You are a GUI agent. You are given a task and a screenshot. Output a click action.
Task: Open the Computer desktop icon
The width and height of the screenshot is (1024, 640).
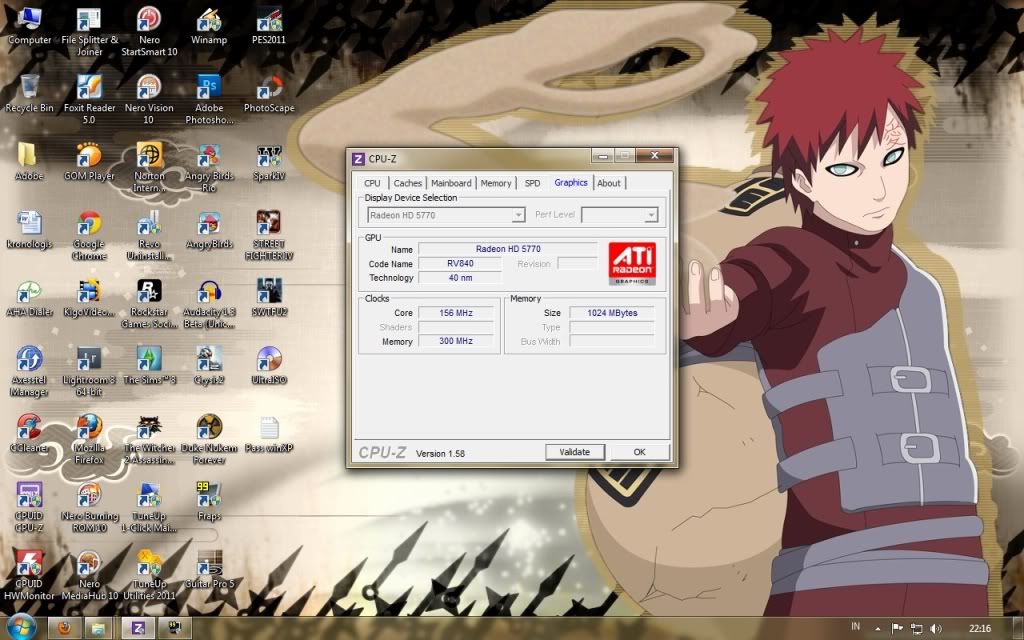(x=29, y=26)
